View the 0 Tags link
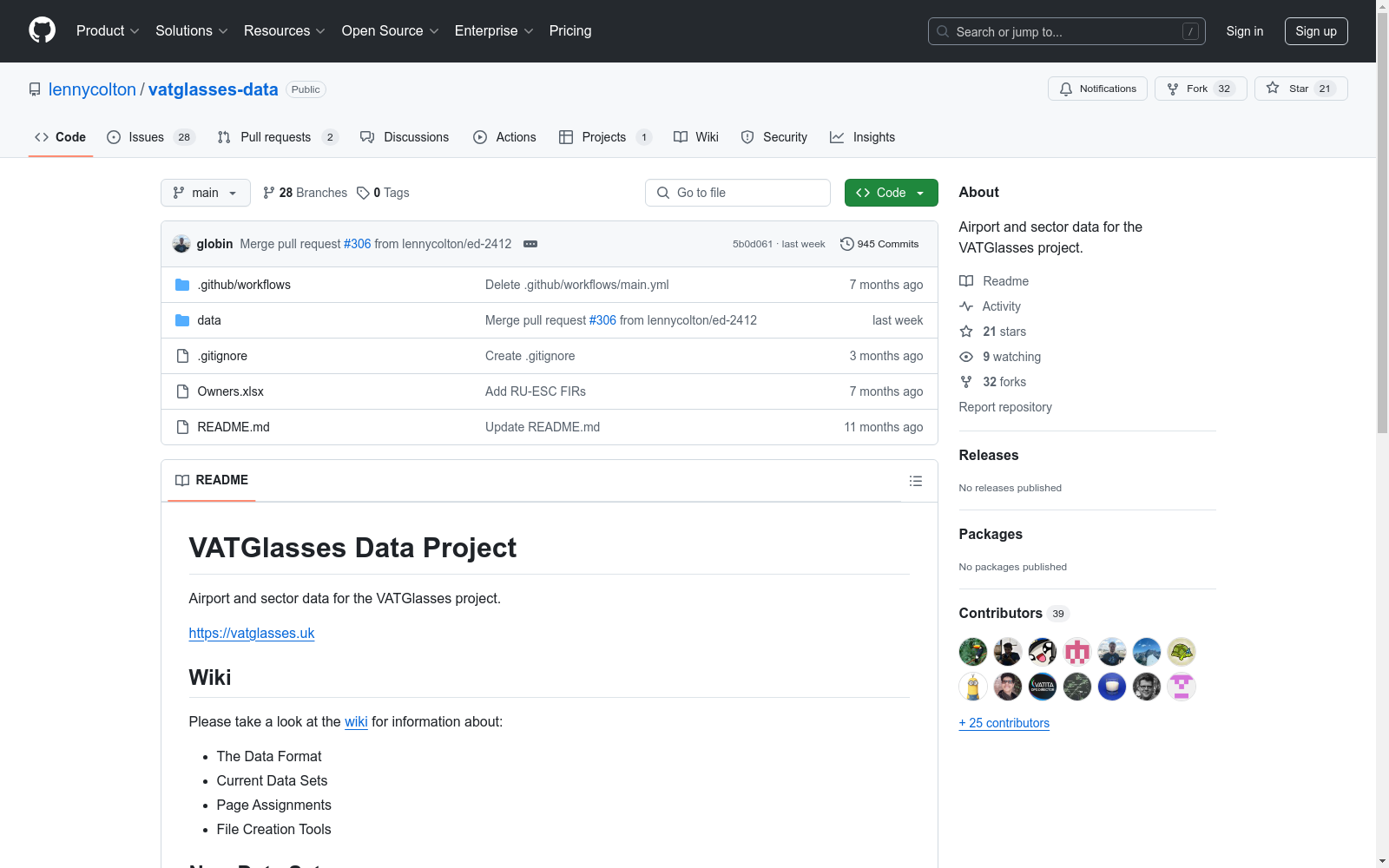This screenshot has width=1389, height=868. click(x=383, y=193)
